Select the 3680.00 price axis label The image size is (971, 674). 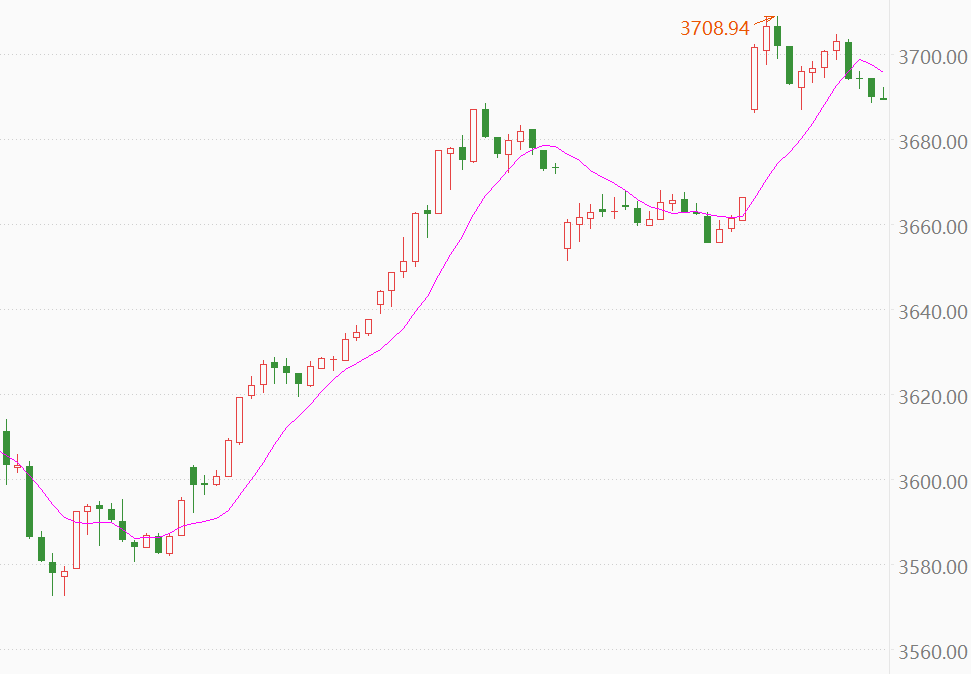click(932, 141)
